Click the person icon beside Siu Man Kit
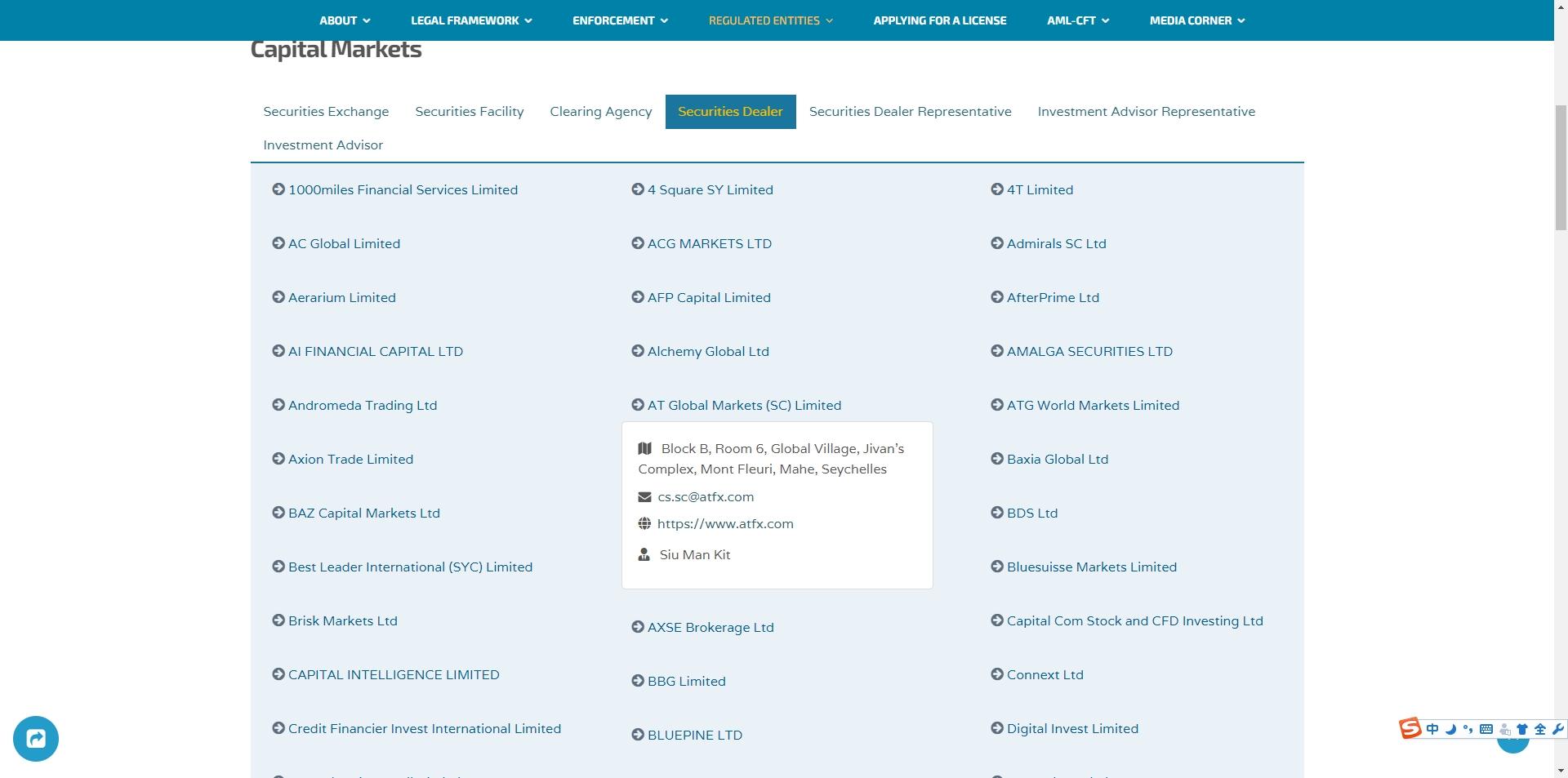The width and height of the screenshot is (1568, 778). pos(644,554)
